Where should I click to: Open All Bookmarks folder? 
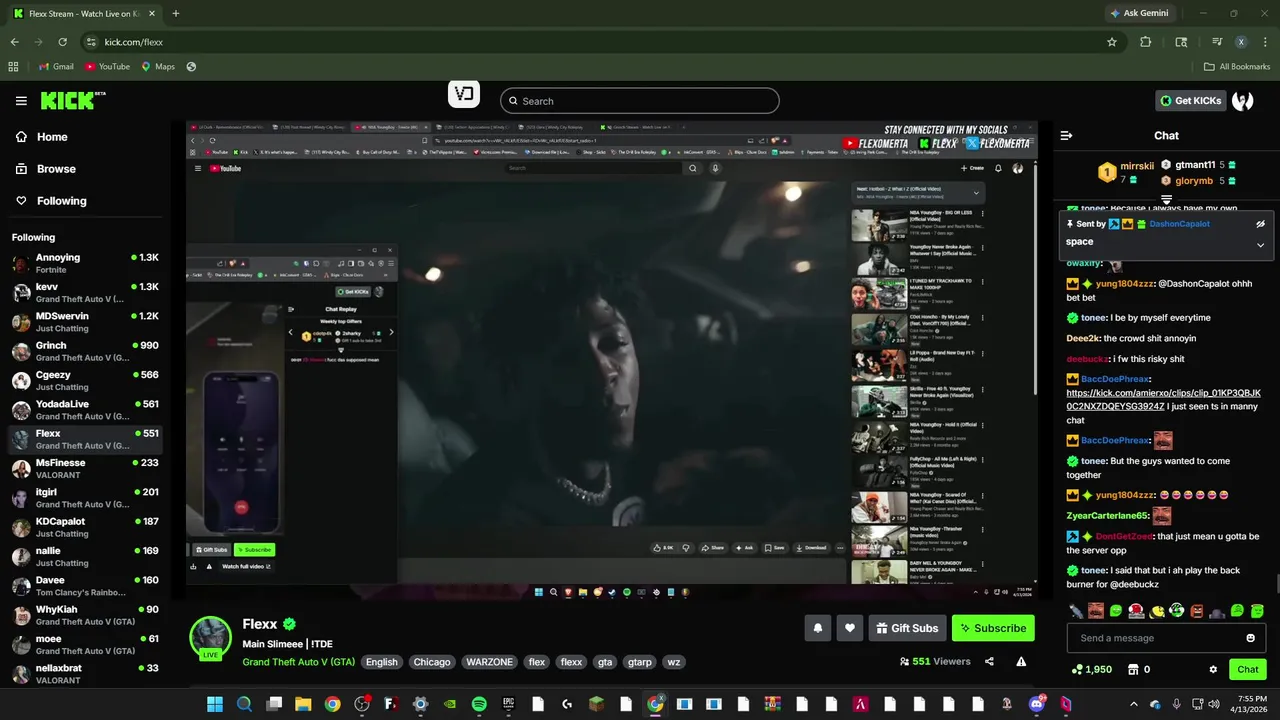tap(1237, 67)
